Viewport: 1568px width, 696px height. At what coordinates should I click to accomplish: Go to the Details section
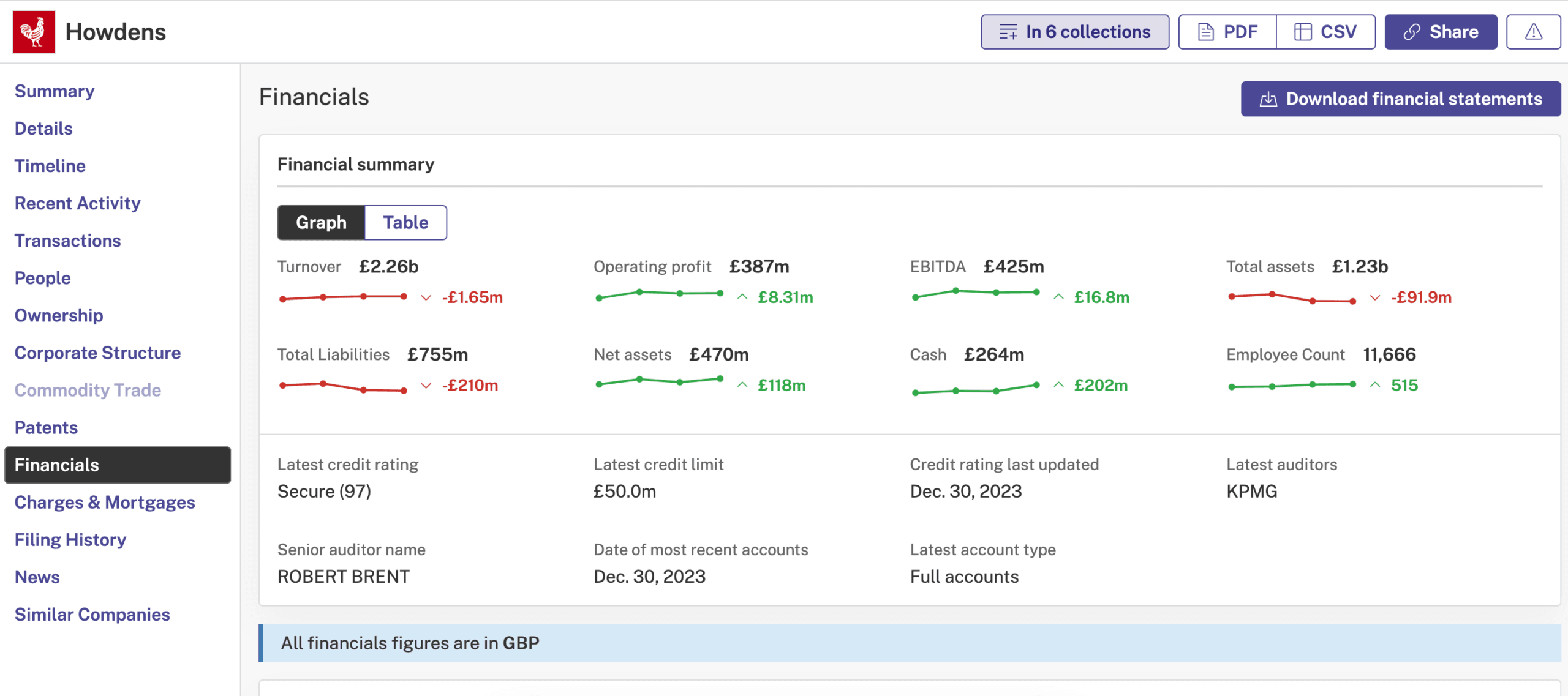click(43, 129)
